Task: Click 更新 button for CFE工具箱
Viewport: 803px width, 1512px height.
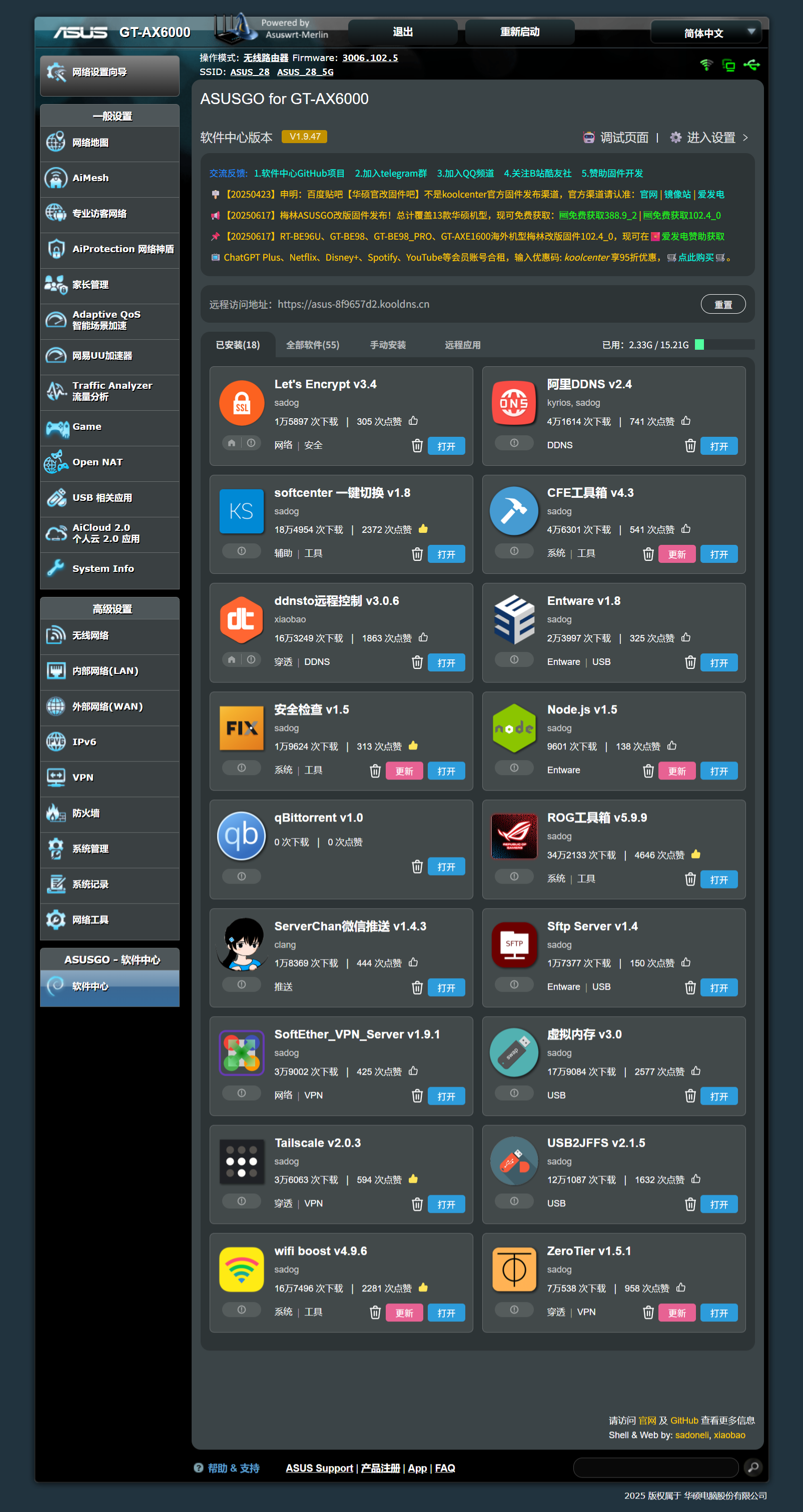Action: click(x=676, y=554)
